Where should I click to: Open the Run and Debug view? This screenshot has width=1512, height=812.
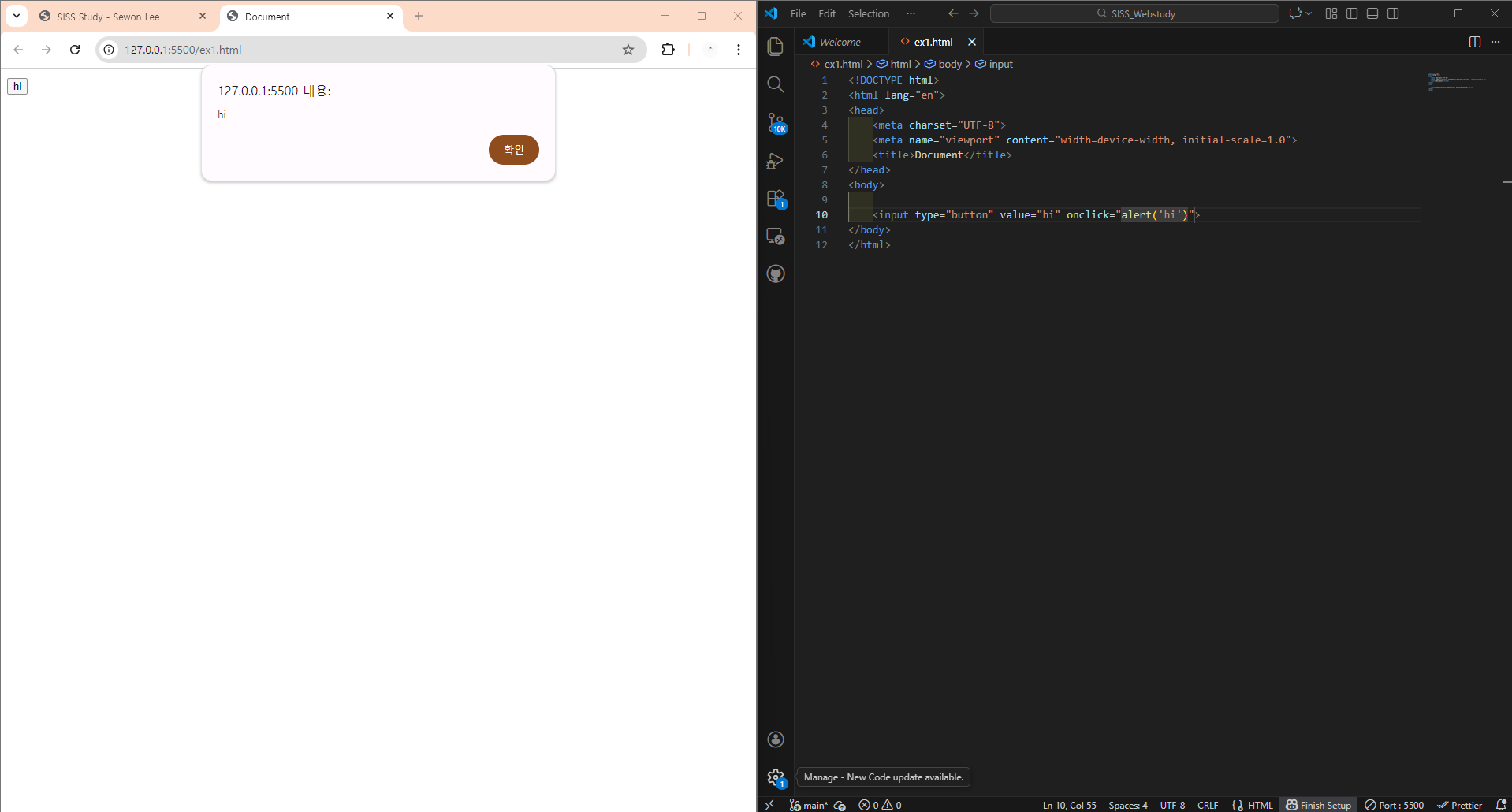pos(776,161)
